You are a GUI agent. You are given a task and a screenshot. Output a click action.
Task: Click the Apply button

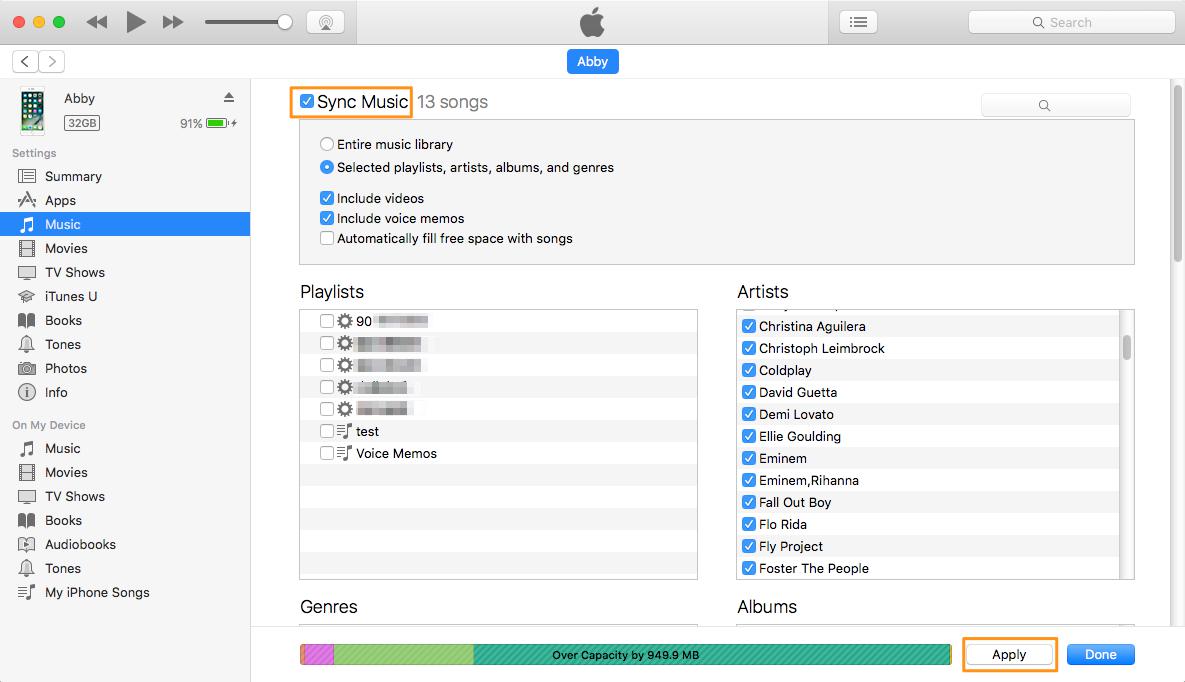(1009, 654)
